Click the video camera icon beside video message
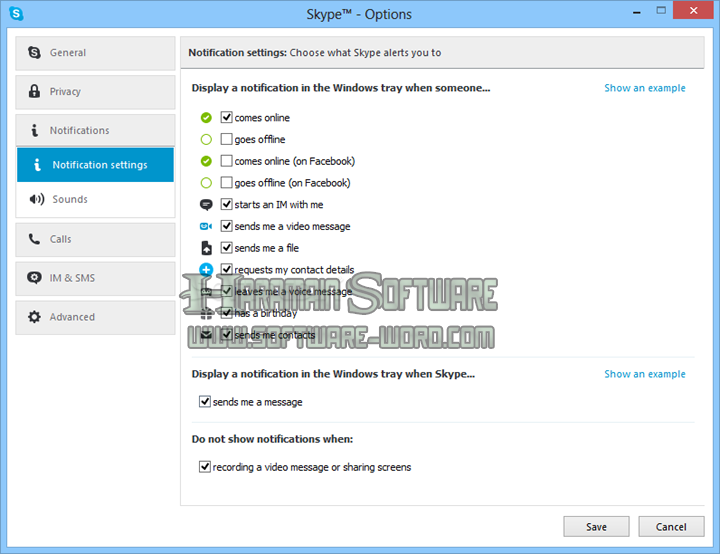The image size is (720, 554). 206,226
